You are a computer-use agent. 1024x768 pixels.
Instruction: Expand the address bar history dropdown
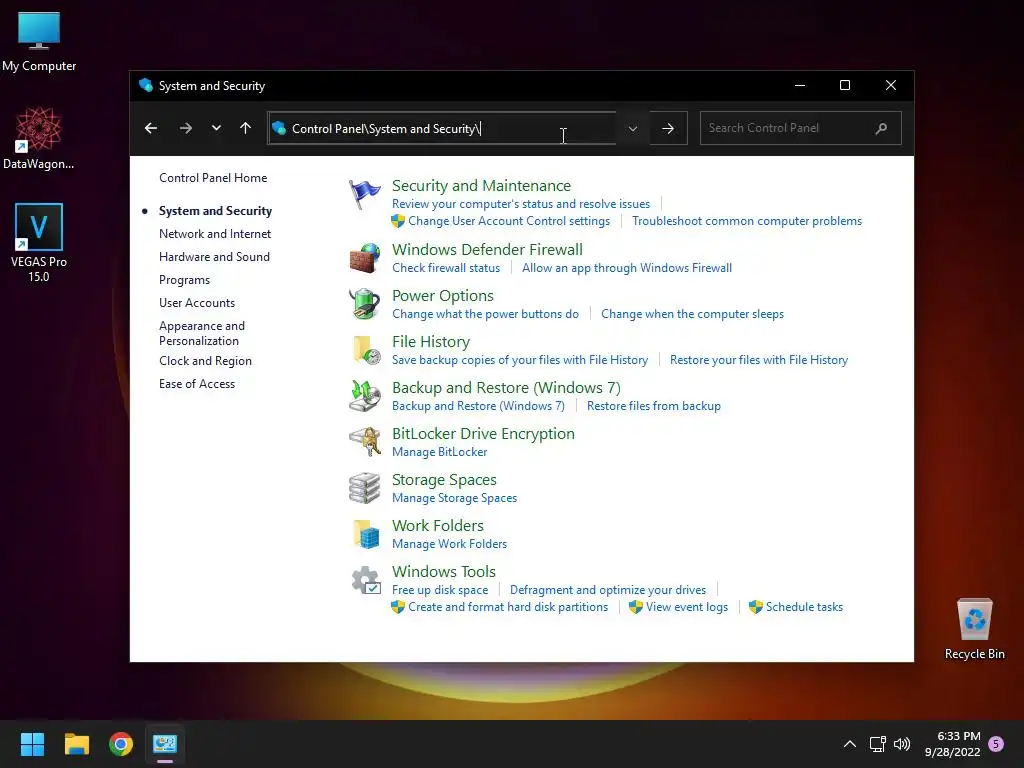click(x=632, y=129)
